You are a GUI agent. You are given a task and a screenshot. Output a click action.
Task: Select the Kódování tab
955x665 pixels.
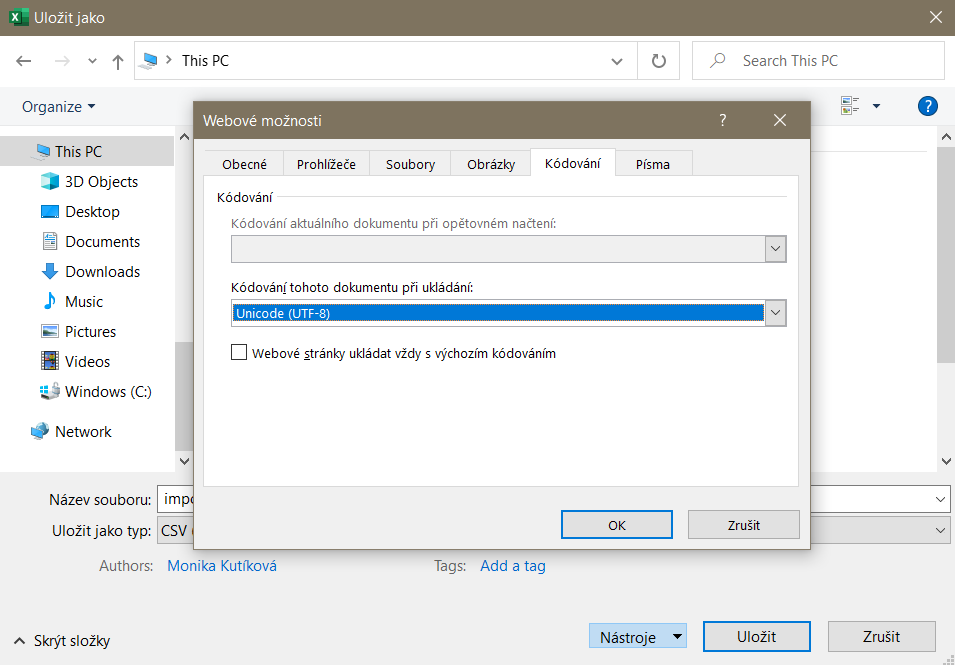point(573,163)
